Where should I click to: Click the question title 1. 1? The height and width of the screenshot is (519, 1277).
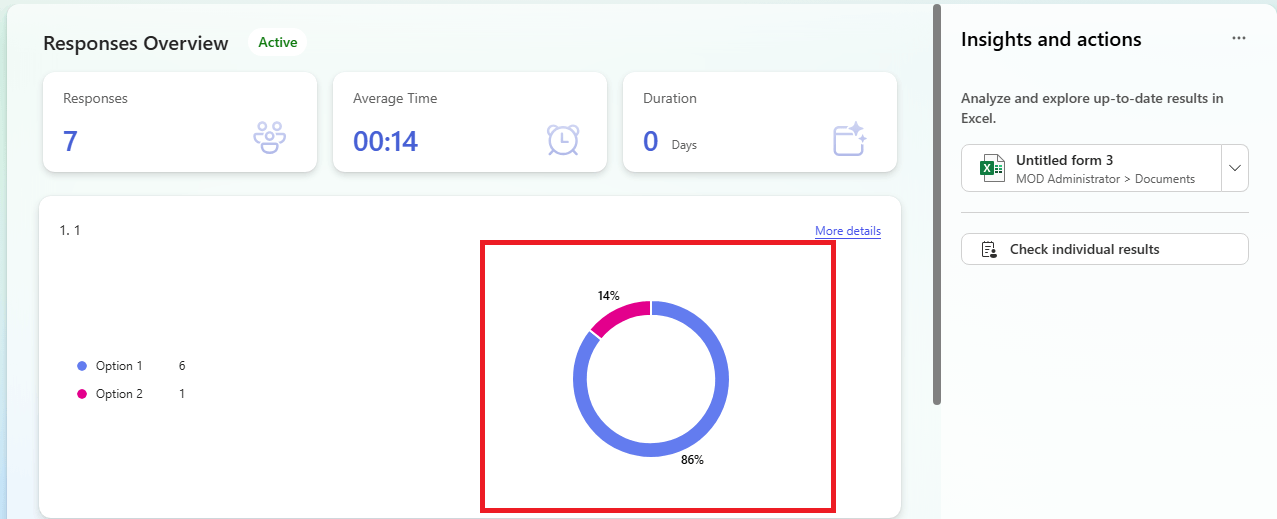click(x=70, y=230)
